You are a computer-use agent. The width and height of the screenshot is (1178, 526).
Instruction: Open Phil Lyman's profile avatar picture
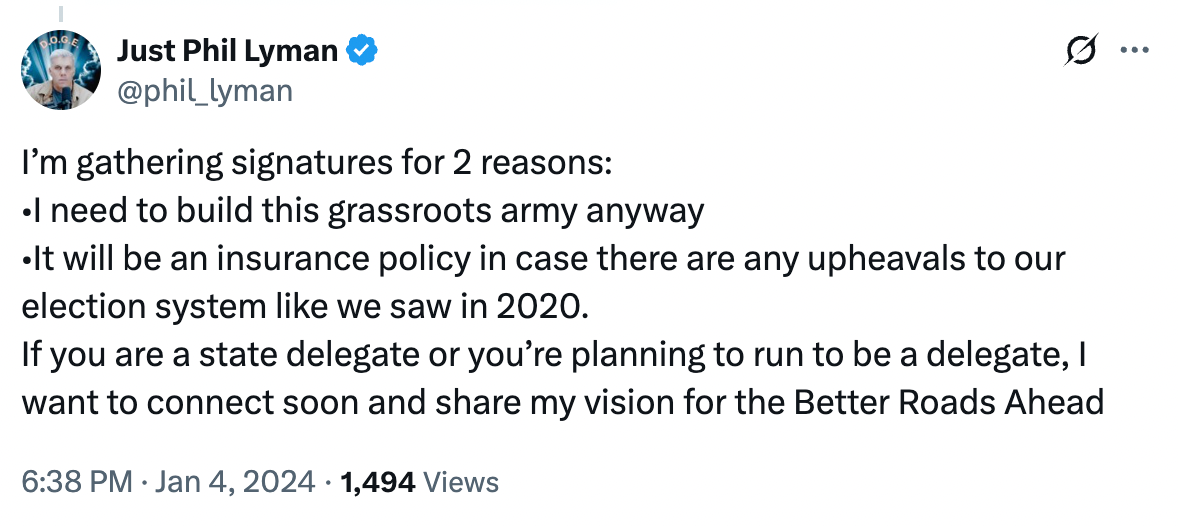[62, 71]
